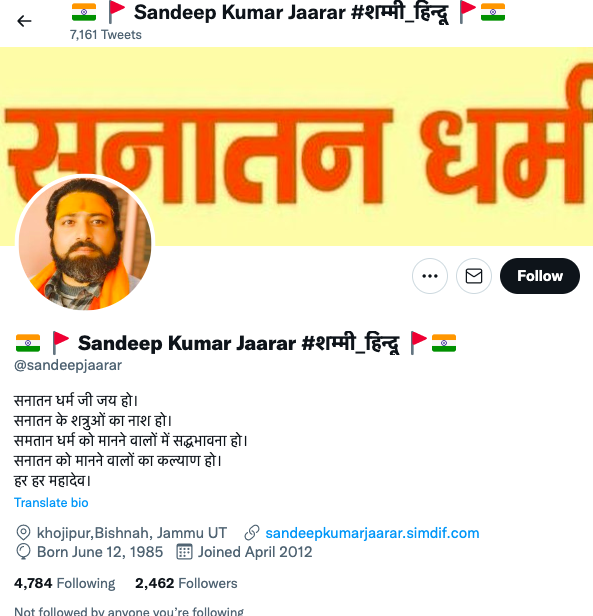Open the profile avatar photo
593x616 pixels.
click(85, 243)
